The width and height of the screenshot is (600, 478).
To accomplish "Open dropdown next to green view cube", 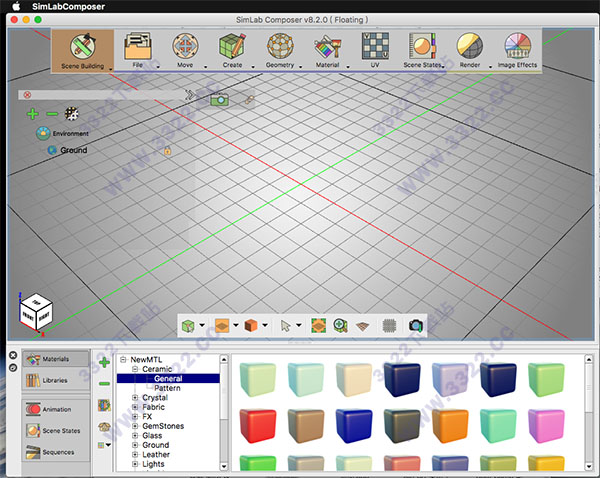I will [202, 325].
